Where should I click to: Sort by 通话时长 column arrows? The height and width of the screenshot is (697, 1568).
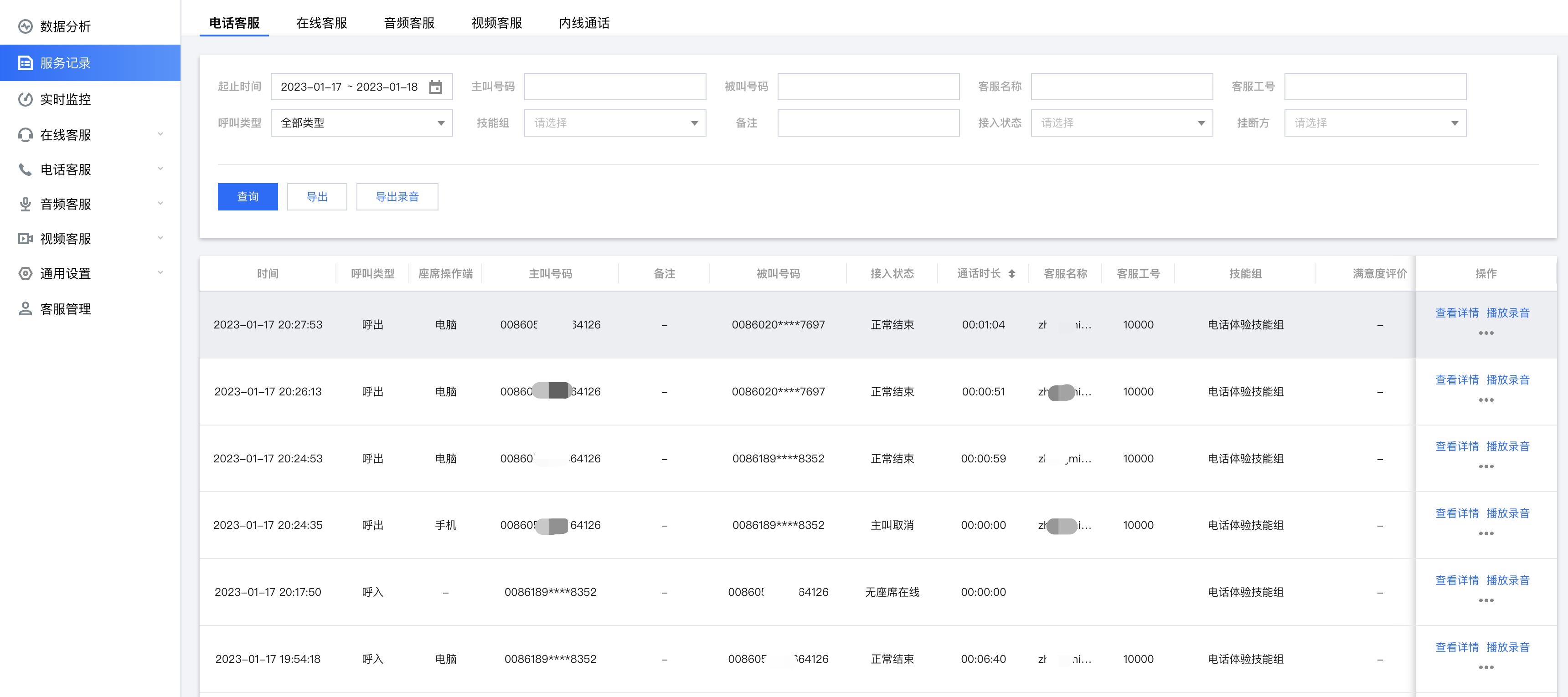tap(1011, 274)
